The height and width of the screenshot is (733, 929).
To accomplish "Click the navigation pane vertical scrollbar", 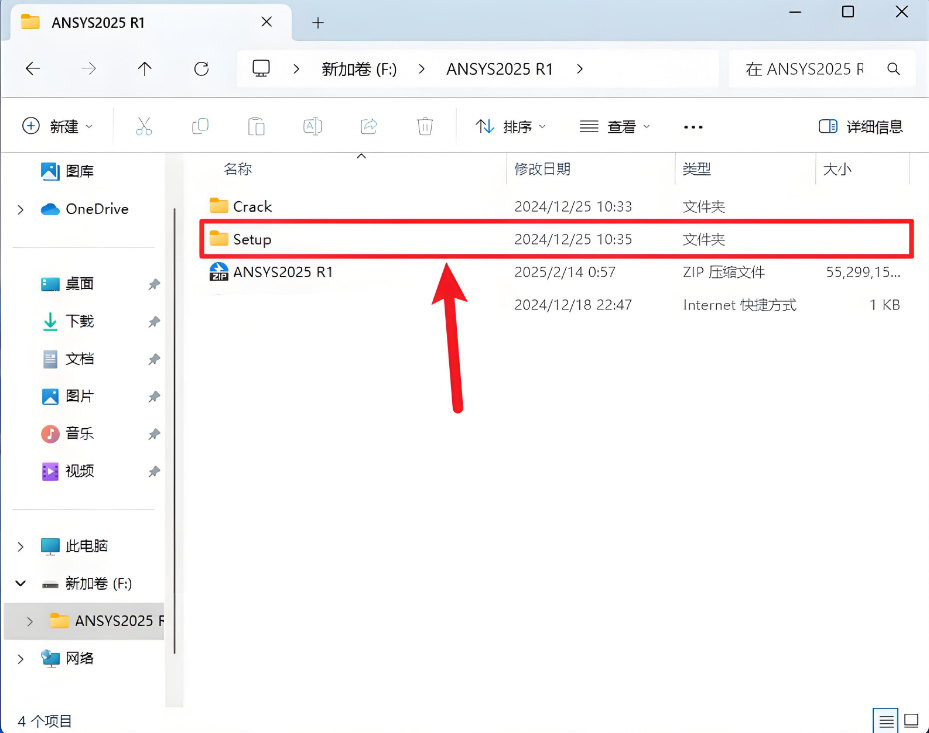I will (x=174, y=431).
